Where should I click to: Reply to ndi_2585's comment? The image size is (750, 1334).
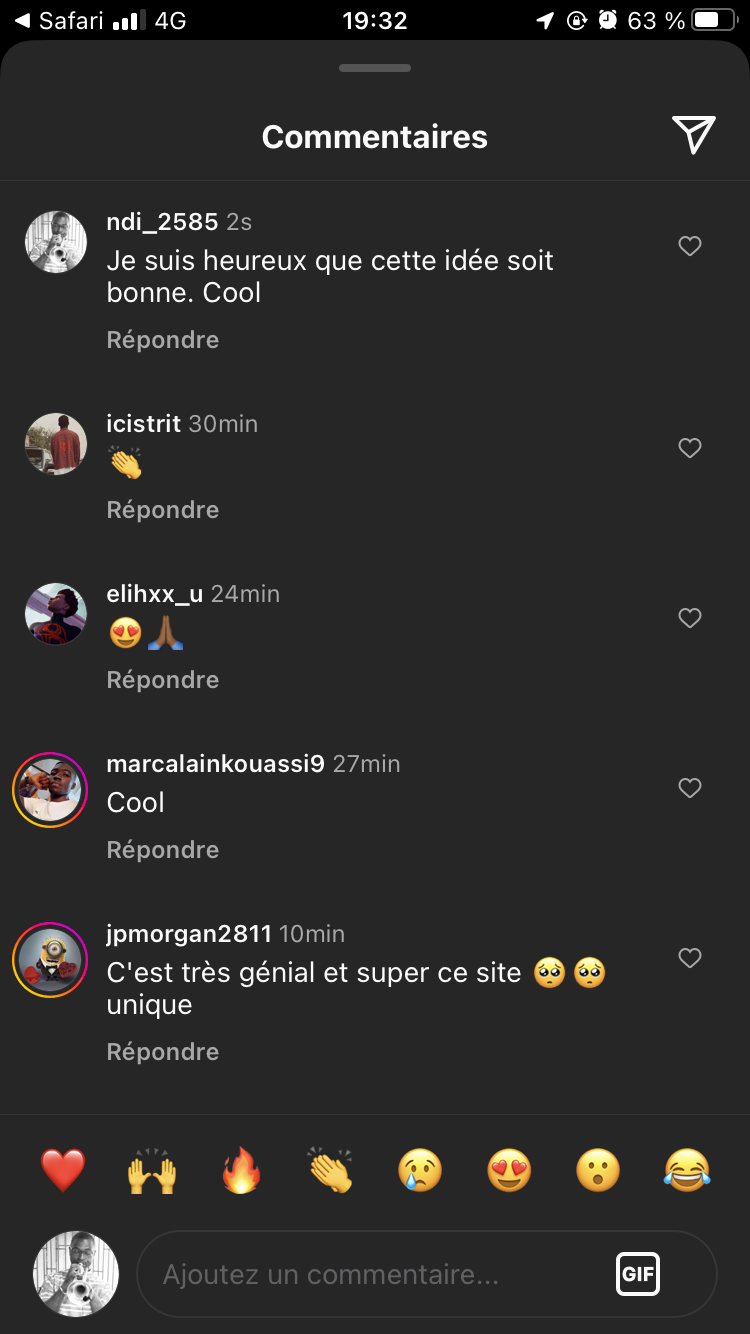(163, 340)
